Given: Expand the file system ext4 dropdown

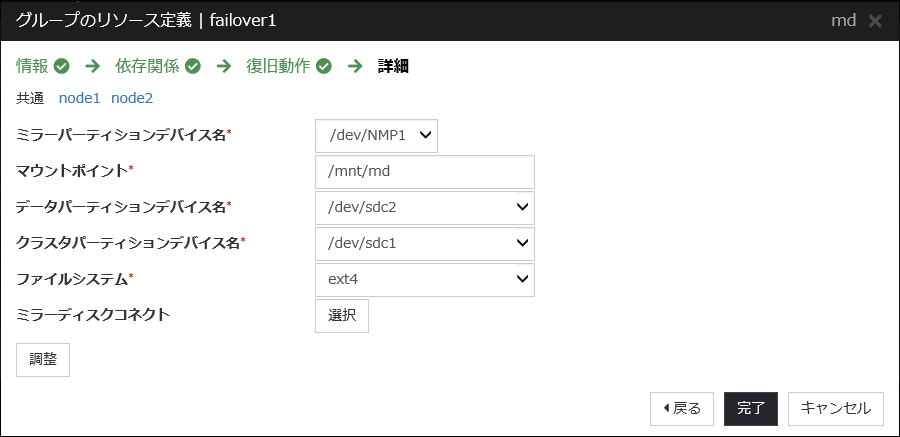Looking at the screenshot, I should pyautogui.click(x=424, y=279).
